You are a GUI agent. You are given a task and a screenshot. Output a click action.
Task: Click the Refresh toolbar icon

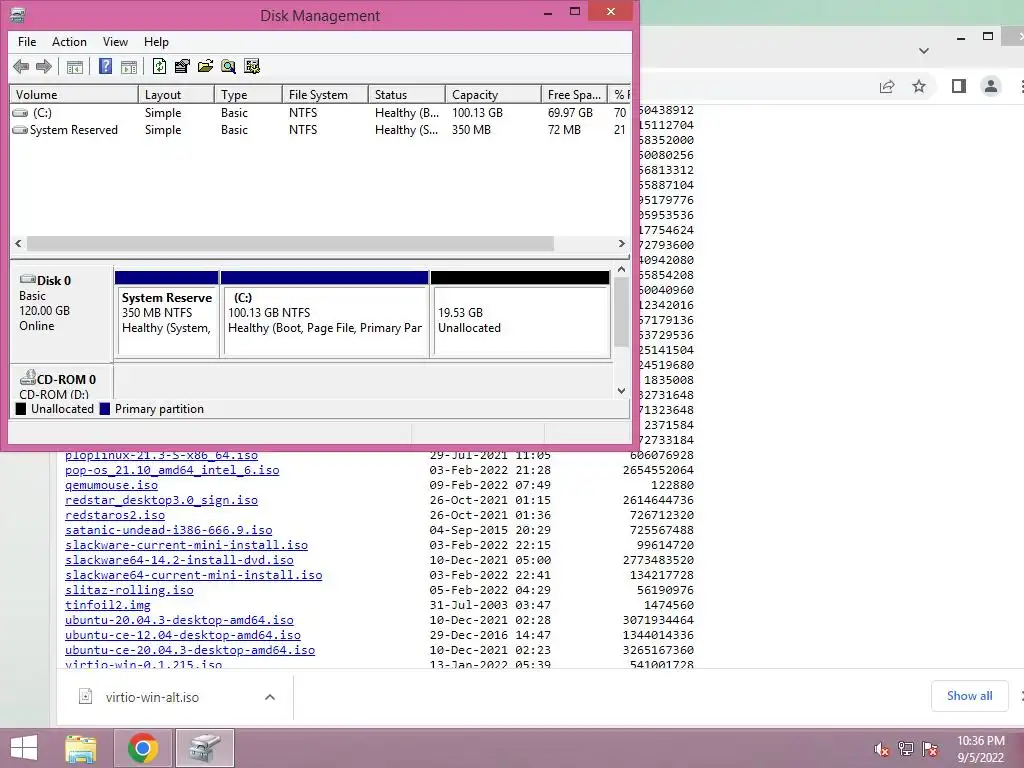pos(159,66)
